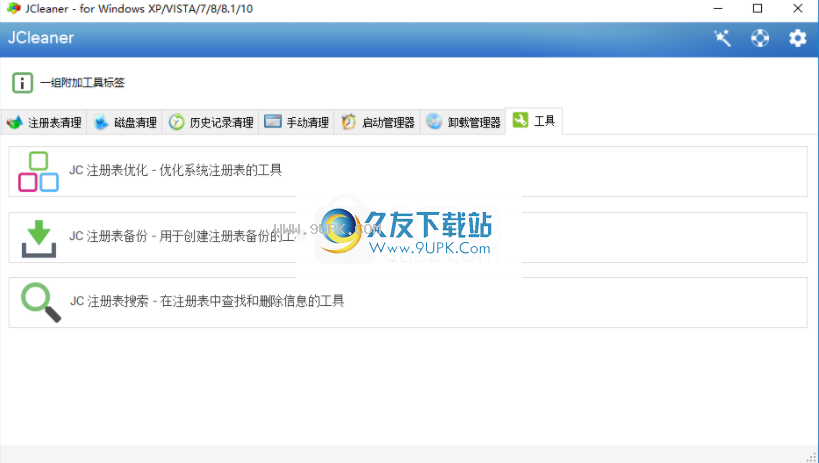Click the window icon on 手动清理 tab

pyautogui.click(x=273, y=121)
